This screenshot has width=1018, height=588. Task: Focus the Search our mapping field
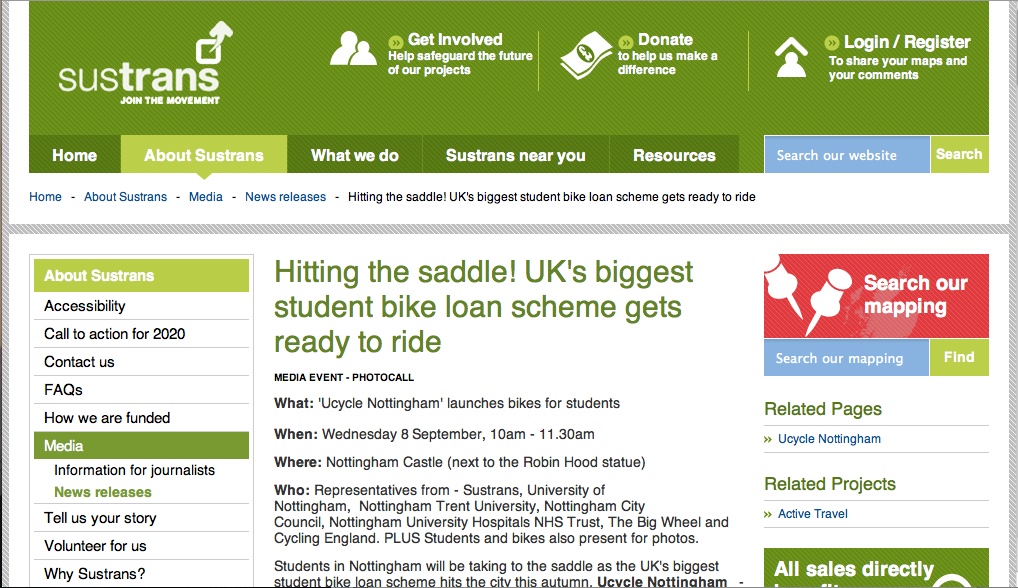point(846,358)
